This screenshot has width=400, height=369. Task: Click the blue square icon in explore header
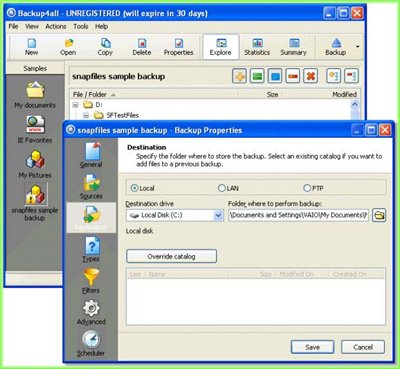275,76
